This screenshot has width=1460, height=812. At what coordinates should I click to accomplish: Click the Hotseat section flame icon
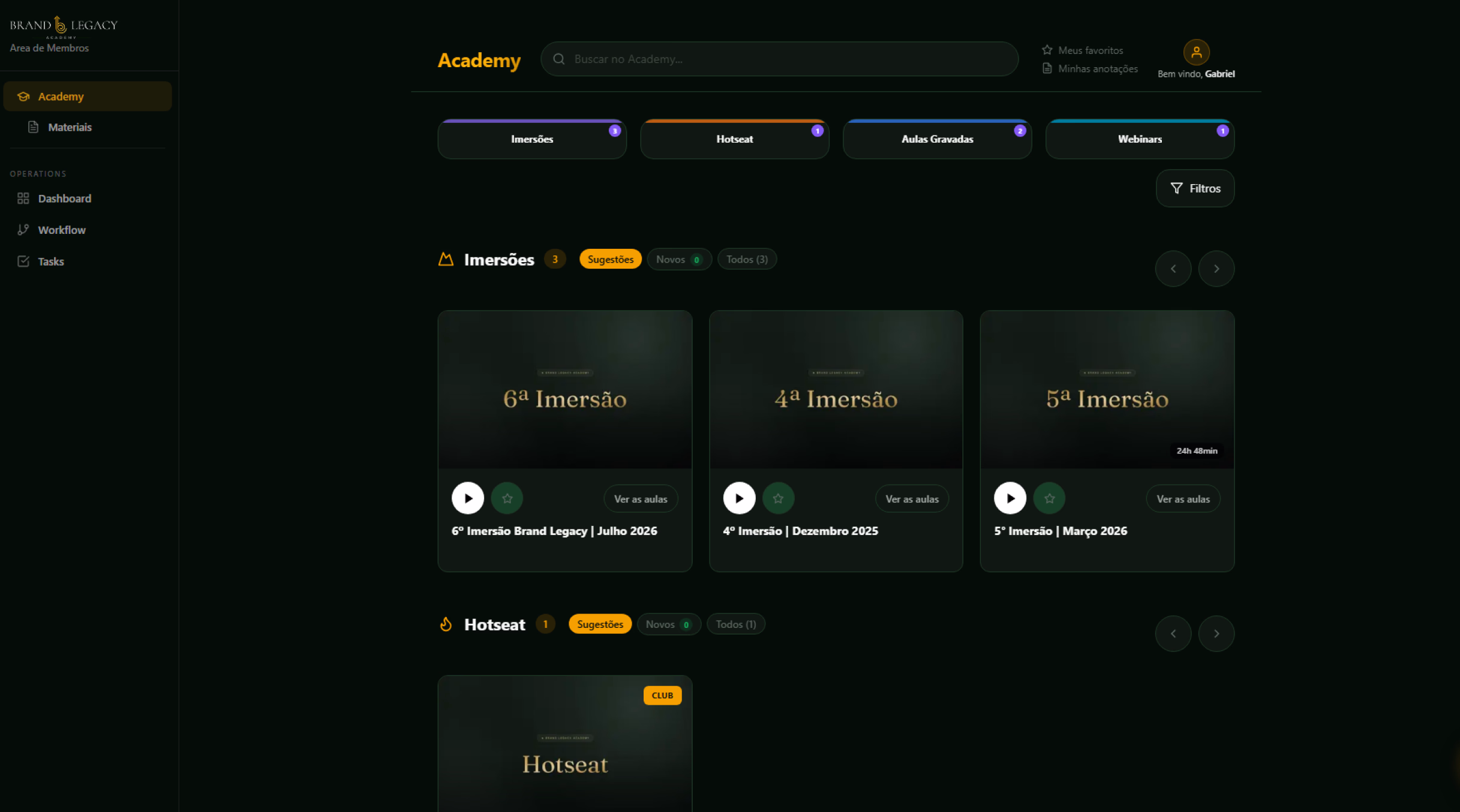pyautogui.click(x=446, y=624)
